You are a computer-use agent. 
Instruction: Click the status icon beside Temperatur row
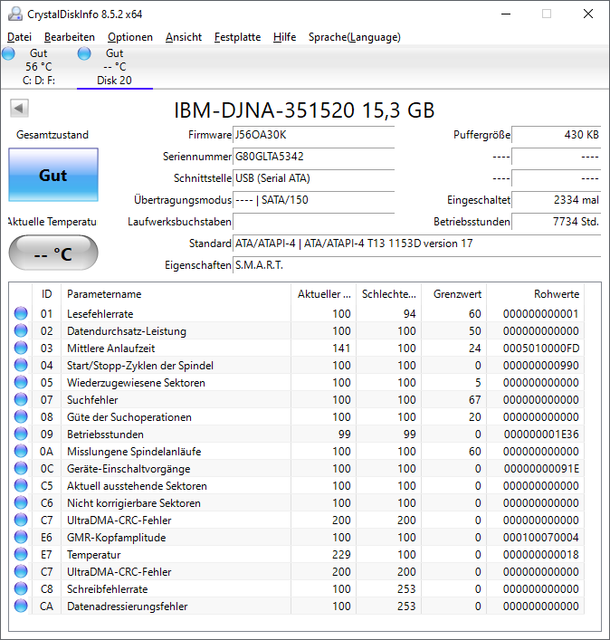[x=20, y=554]
